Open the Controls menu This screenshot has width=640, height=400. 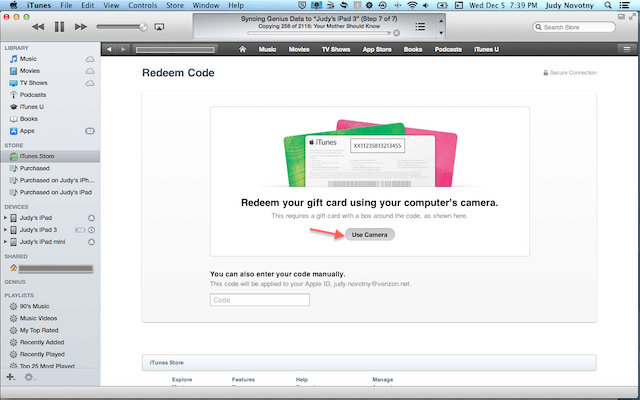click(x=143, y=5)
